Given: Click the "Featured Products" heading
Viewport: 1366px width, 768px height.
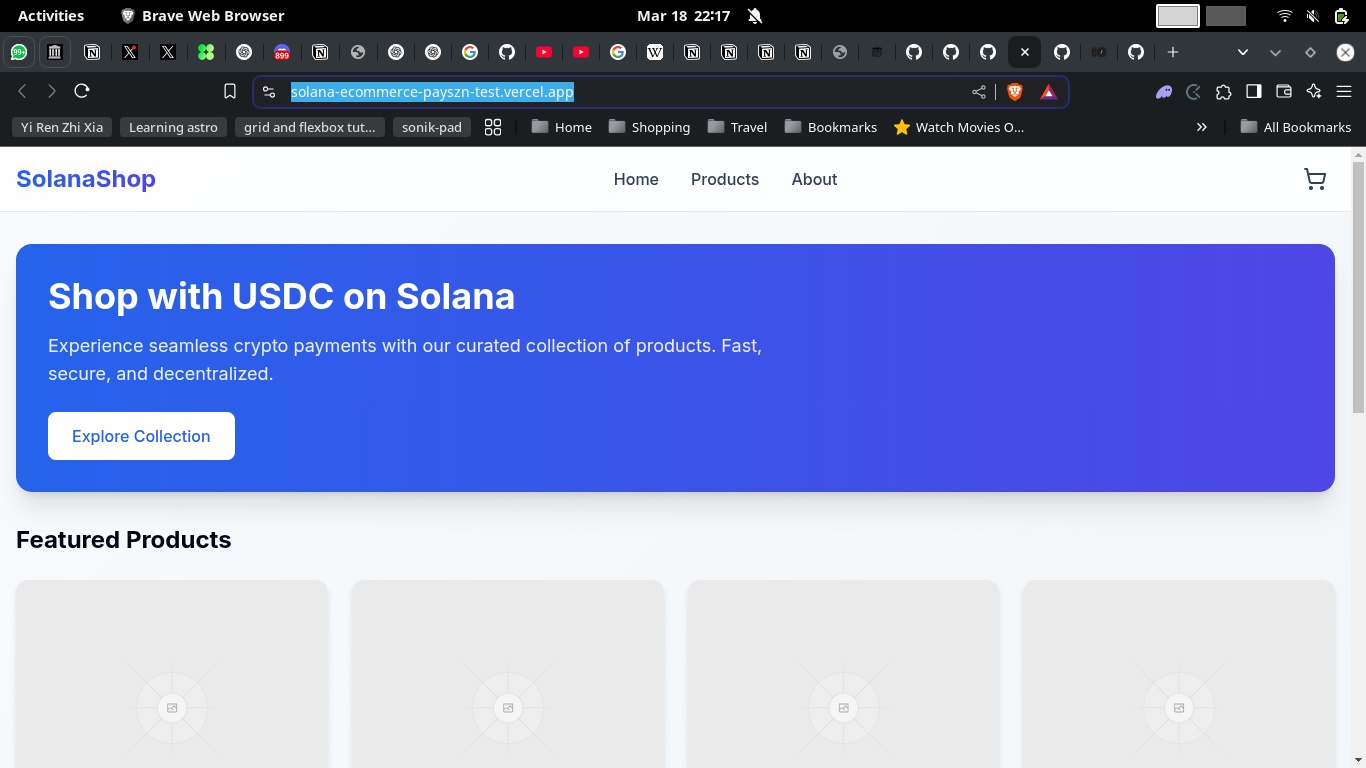Looking at the screenshot, I should 124,540.
